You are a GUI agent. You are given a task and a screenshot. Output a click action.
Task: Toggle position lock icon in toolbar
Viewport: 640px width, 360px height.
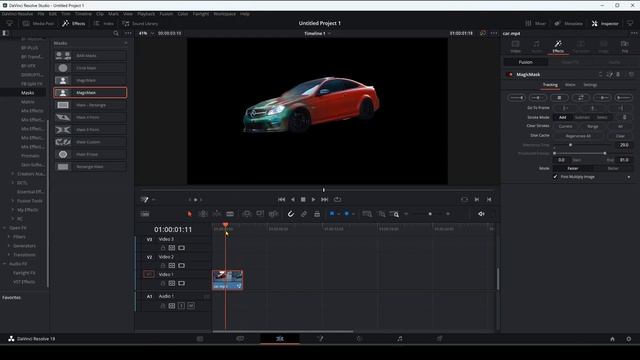tap(317, 214)
